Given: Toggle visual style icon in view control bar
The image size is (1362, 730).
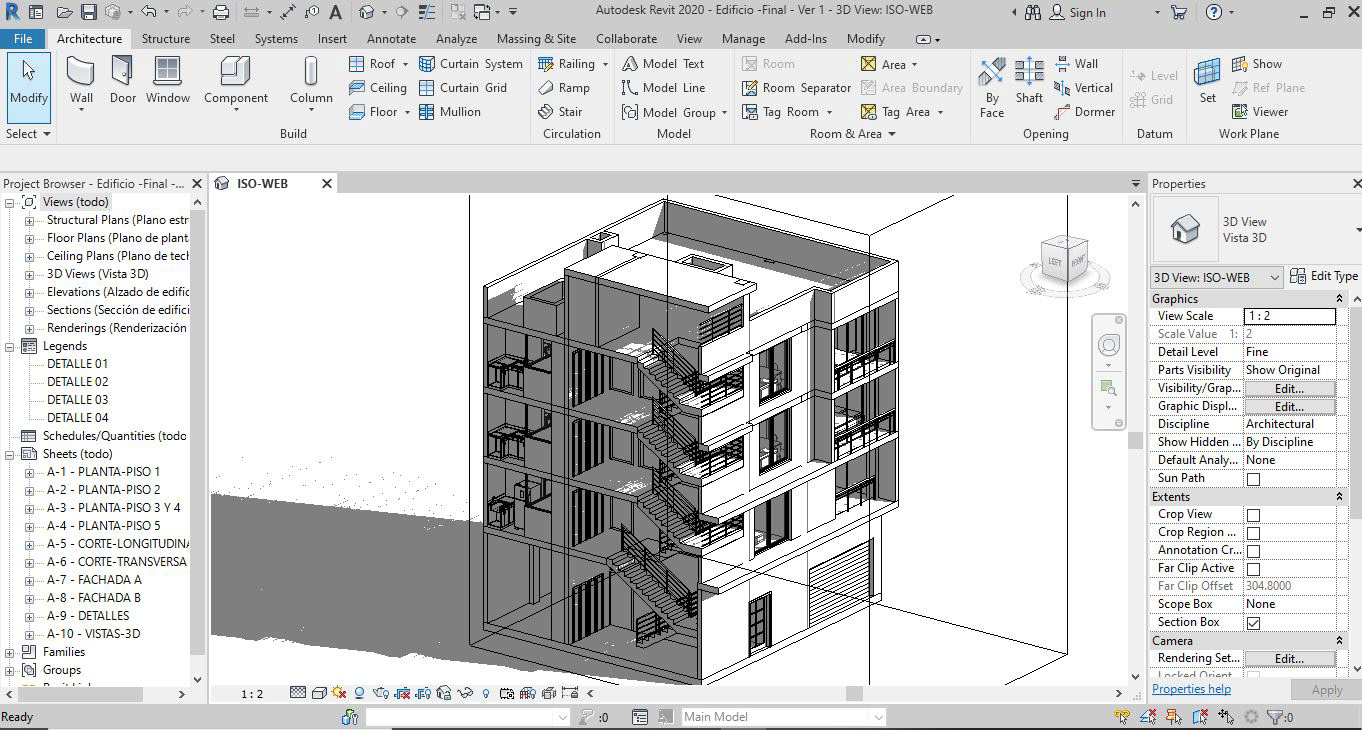Looking at the screenshot, I should coord(319,693).
